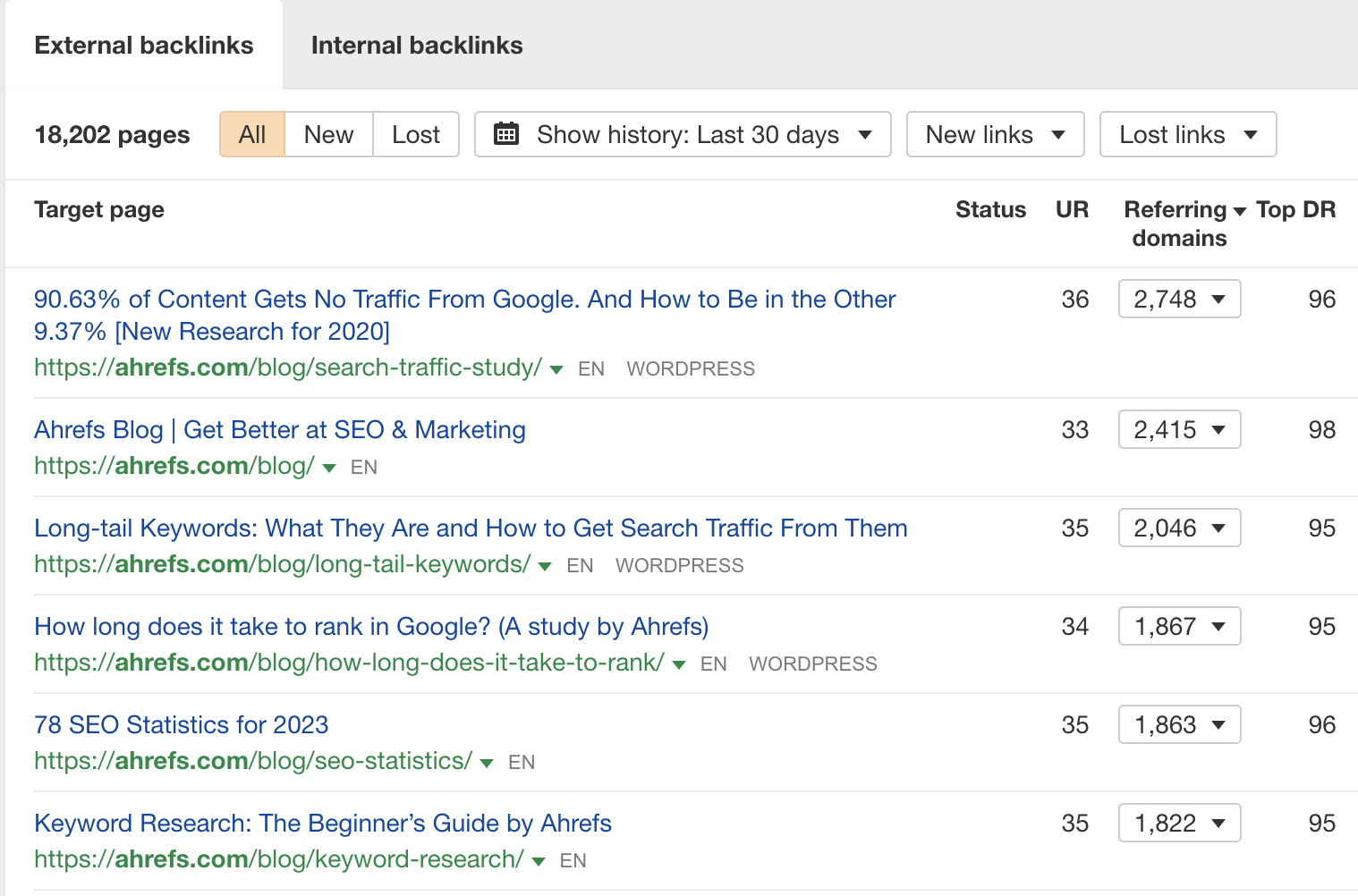Viewport: 1358px width, 896px height.
Task: Open the Show history dropdown
Action: (683, 134)
